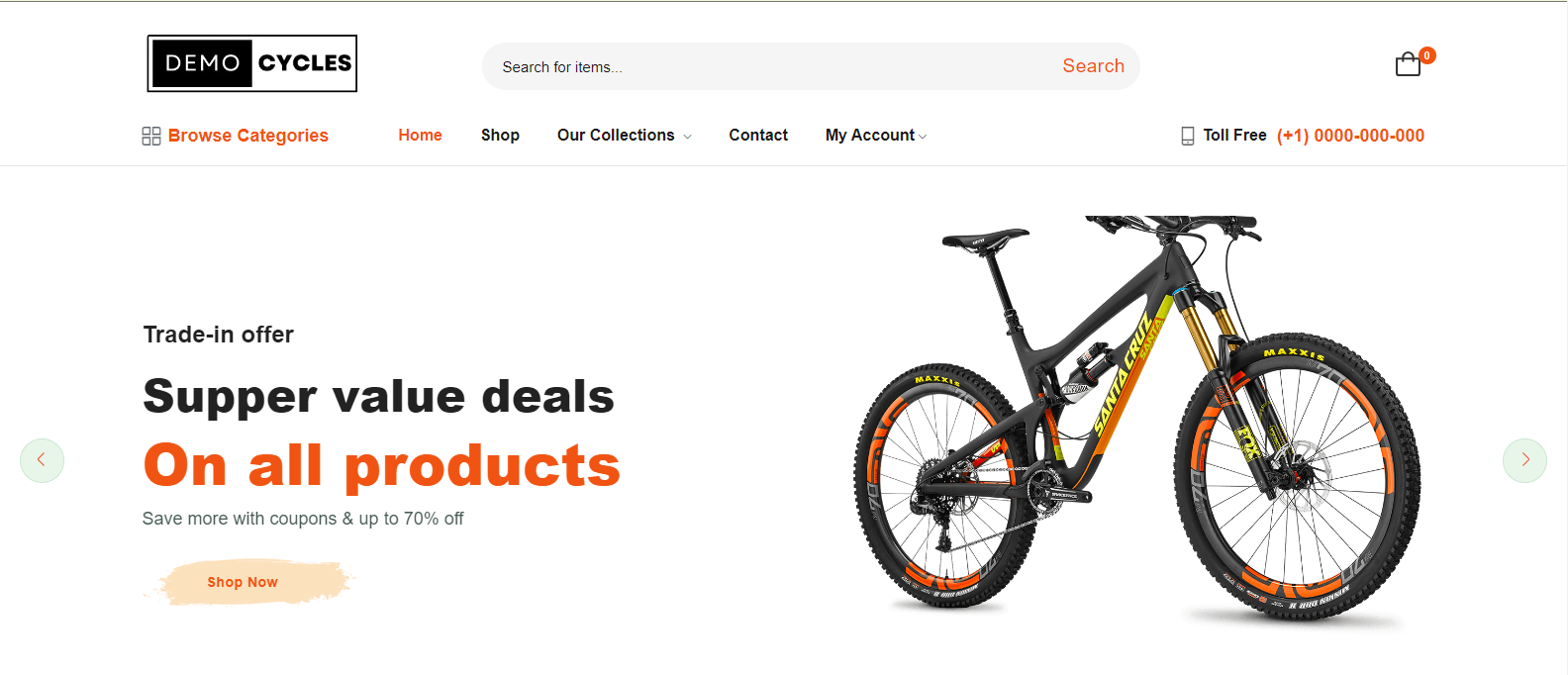Focus the Search for items field

[x=772, y=66]
